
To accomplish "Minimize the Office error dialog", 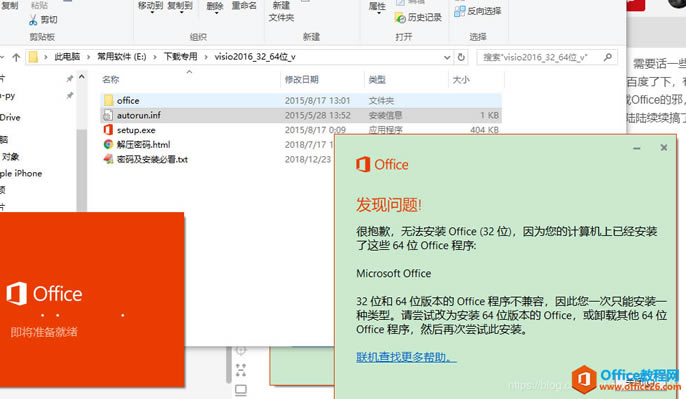I will pos(637,148).
